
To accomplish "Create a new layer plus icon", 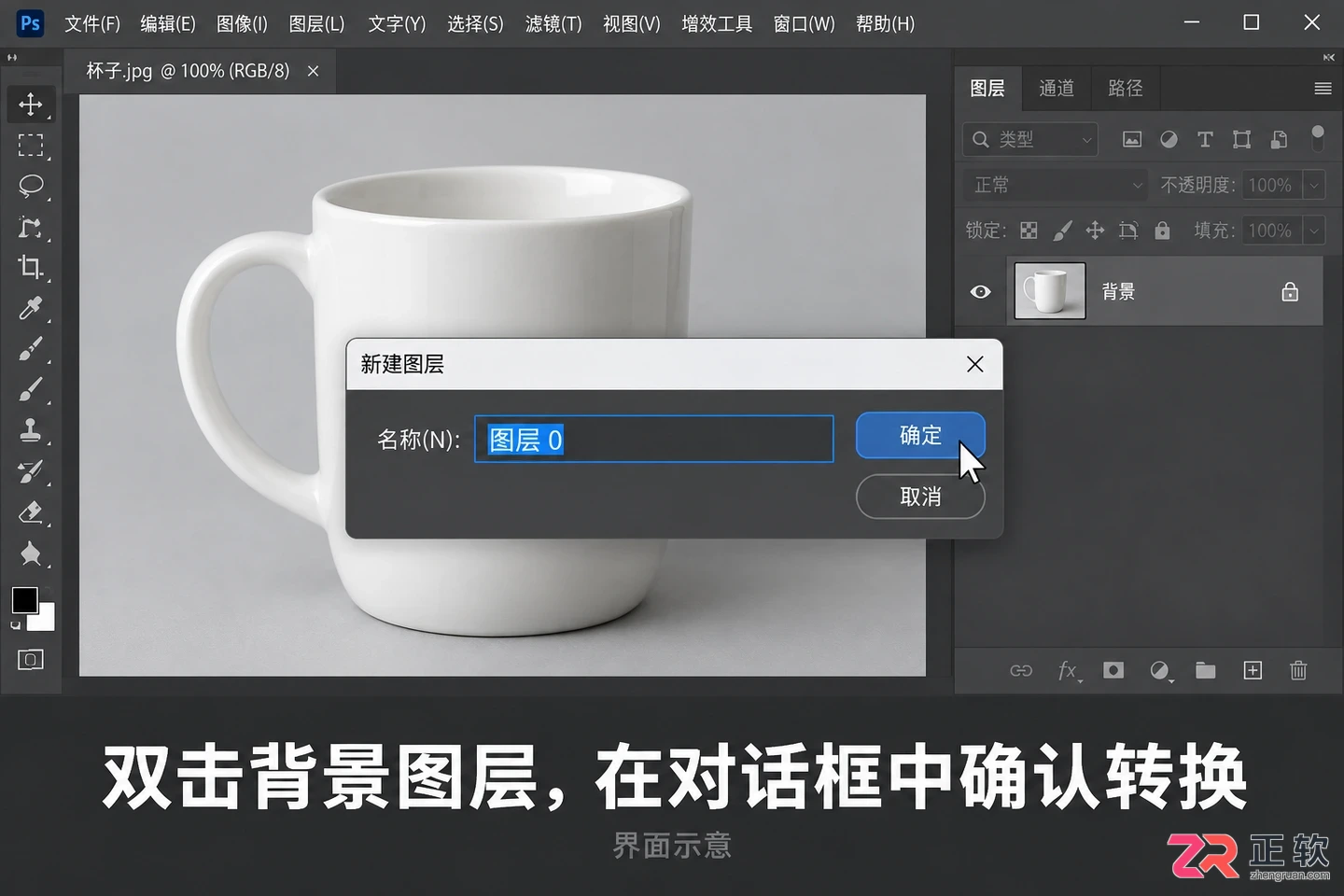I will tap(1253, 670).
